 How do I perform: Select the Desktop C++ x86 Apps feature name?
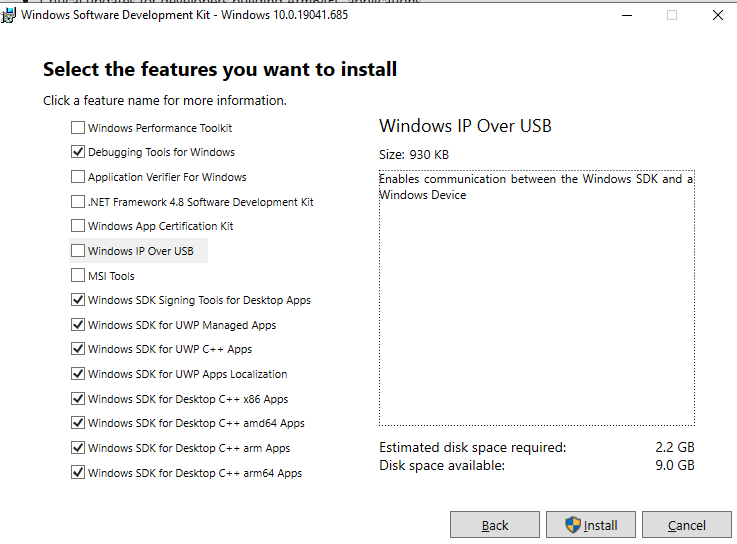pos(188,399)
